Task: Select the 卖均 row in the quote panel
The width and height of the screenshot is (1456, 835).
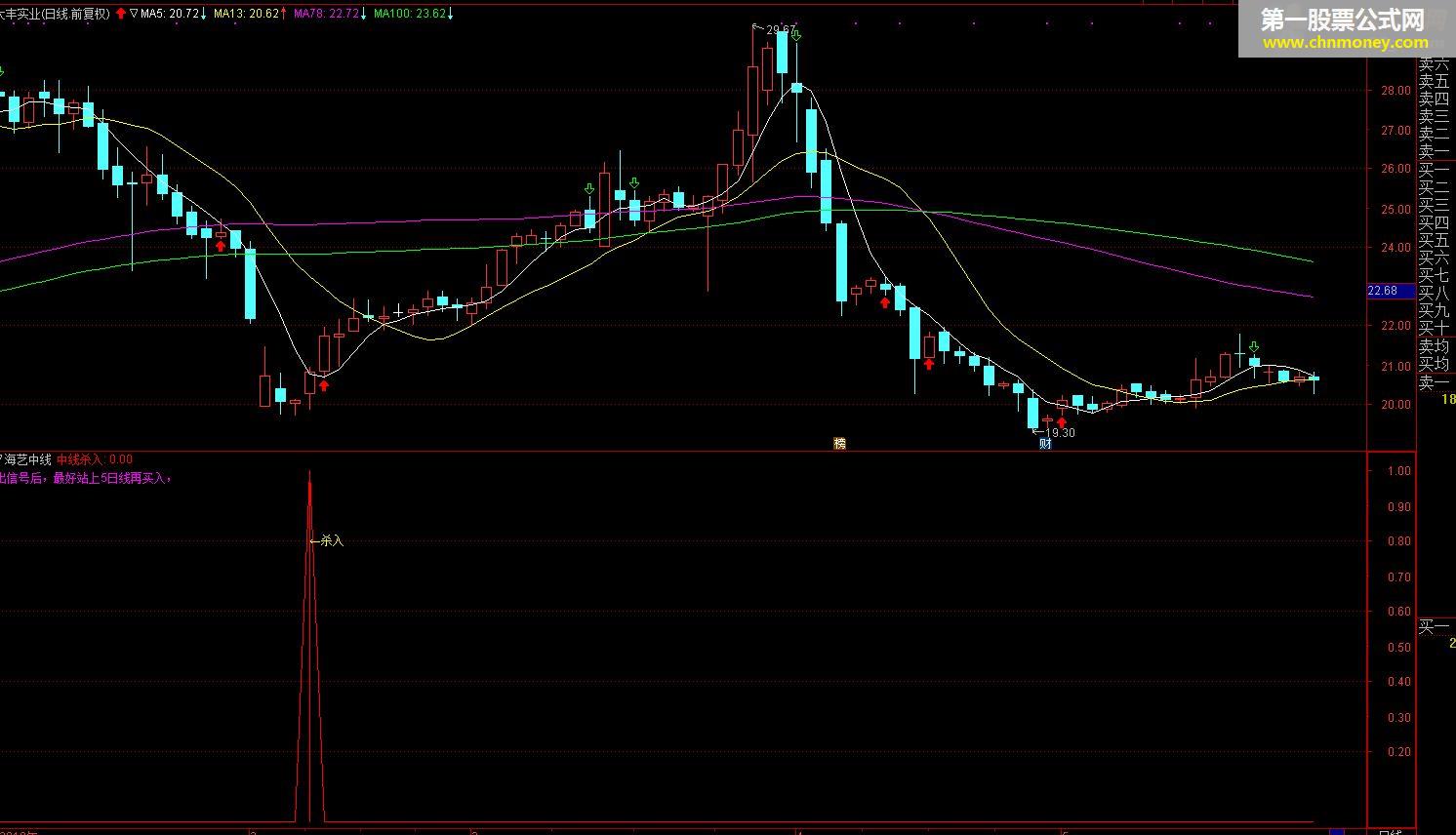Action: click(1434, 346)
